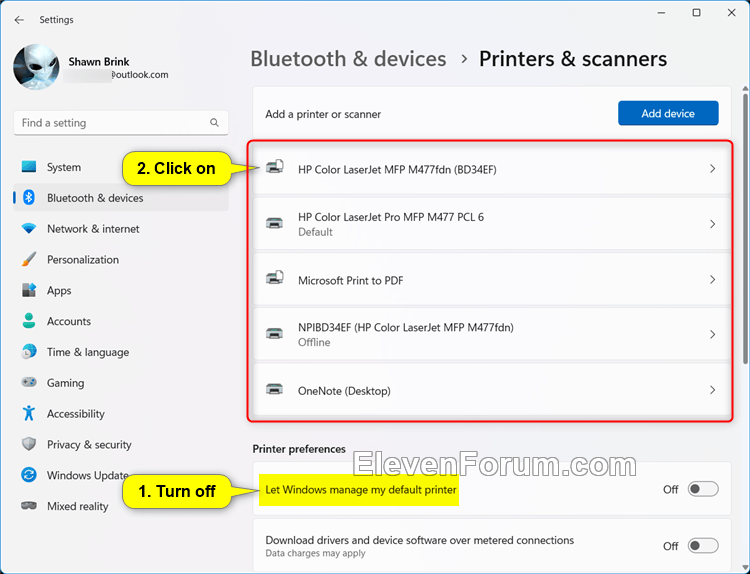Viewport: 750px width, 574px height.
Task: Open Personalization settings
Action: tap(121, 259)
